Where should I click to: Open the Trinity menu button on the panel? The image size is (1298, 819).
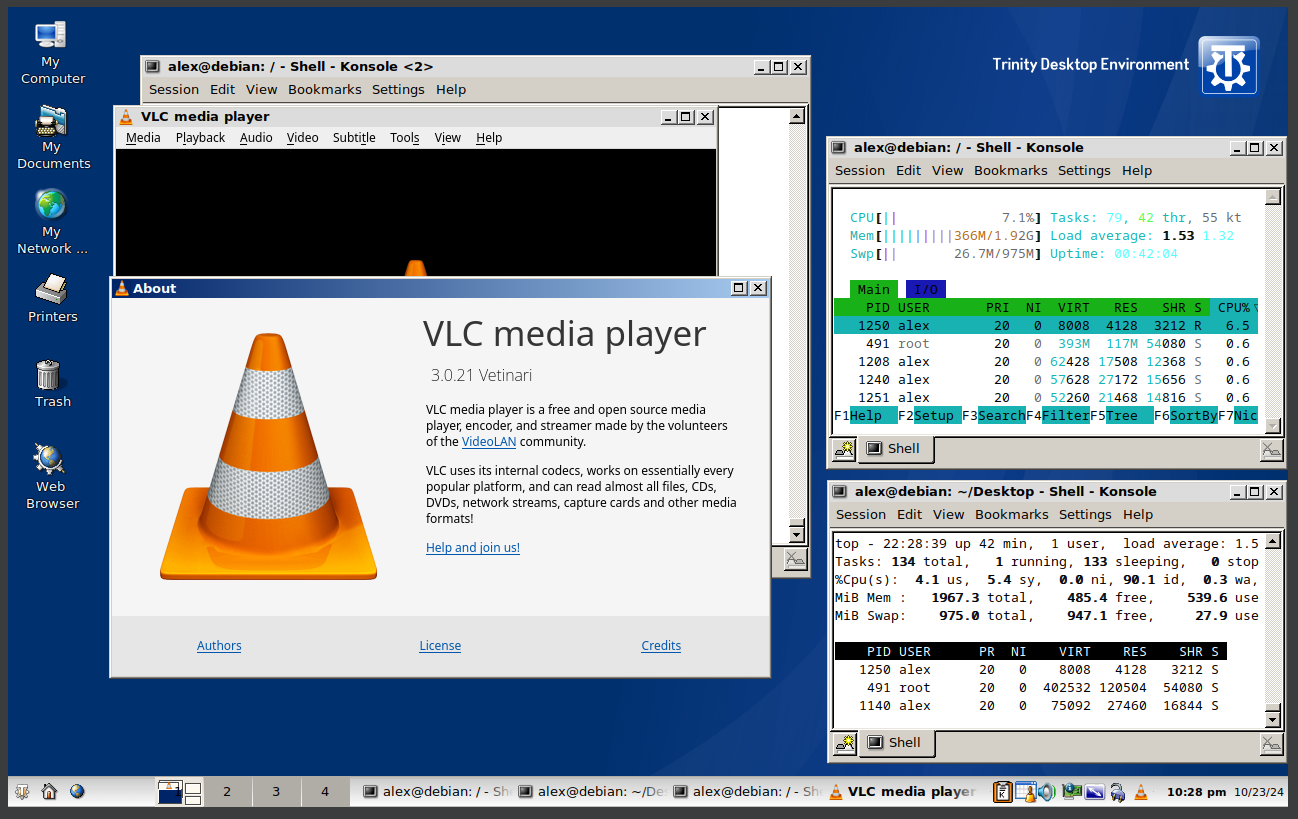coord(21,792)
